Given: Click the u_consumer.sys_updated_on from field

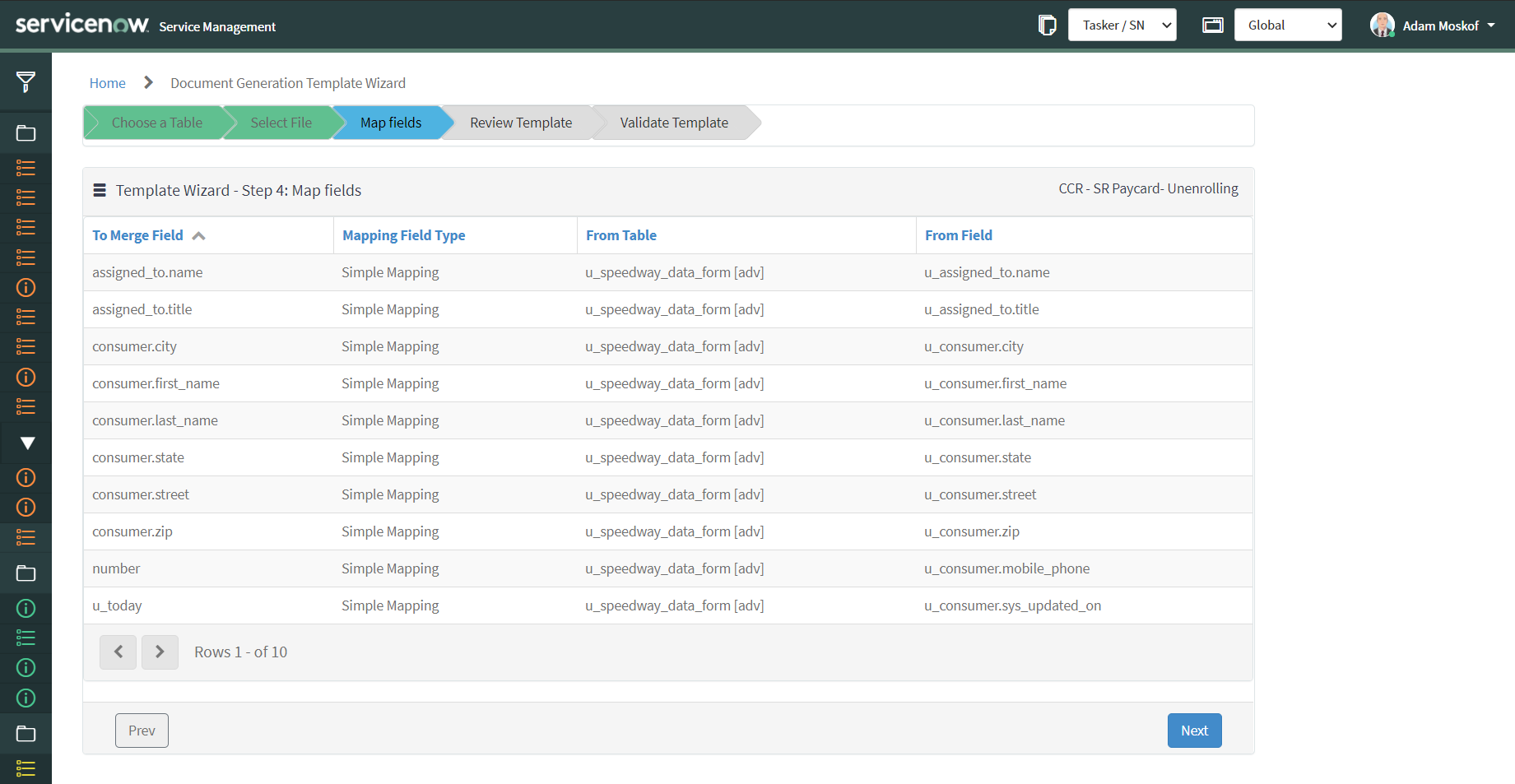Looking at the screenshot, I should pos(1012,605).
